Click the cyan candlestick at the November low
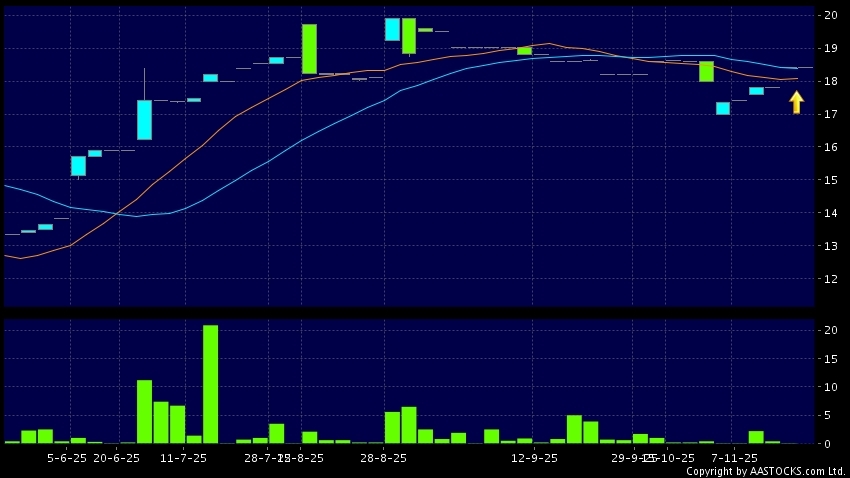Screen dimensions: 850x478 coord(722,108)
